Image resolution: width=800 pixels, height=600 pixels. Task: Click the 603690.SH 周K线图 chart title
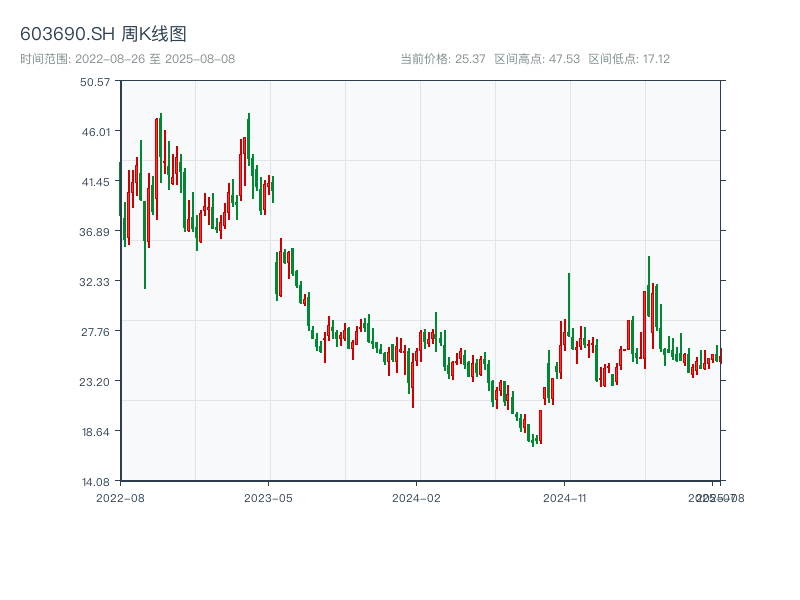pyautogui.click(x=103, y=35)
